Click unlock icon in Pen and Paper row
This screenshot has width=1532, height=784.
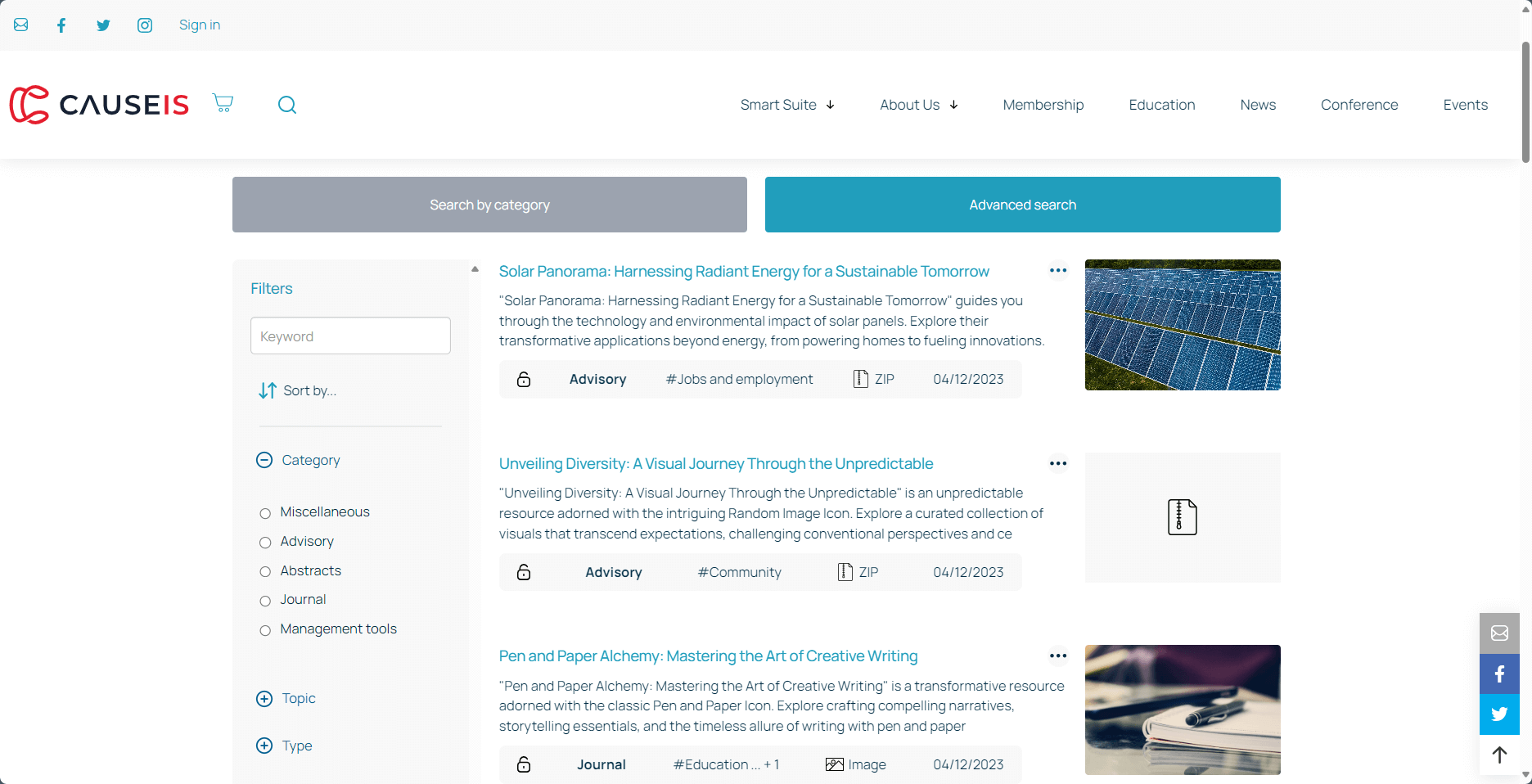pyautogui.click(x=524, y=764)
